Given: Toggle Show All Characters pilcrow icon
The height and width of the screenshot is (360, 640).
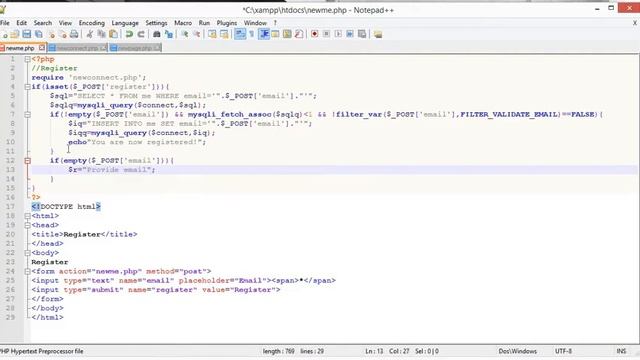Looking at the screenshot, I should [x=251, y=34].
